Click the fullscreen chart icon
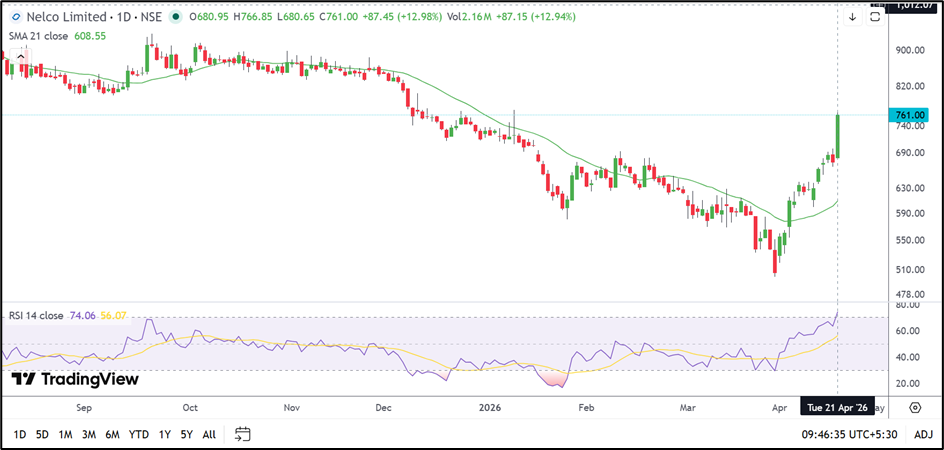The height and width of the screenshot is (450, 944). point(875,17)
